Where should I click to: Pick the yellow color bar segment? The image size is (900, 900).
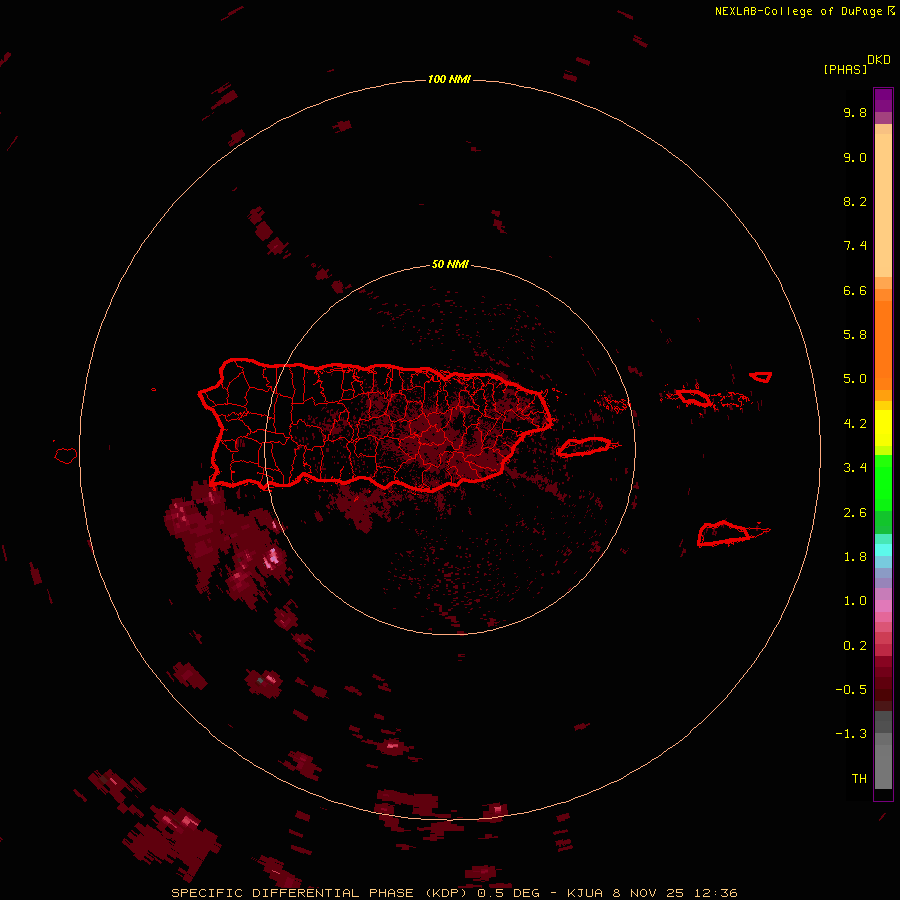pyautogui.click(x=883, y=428)
